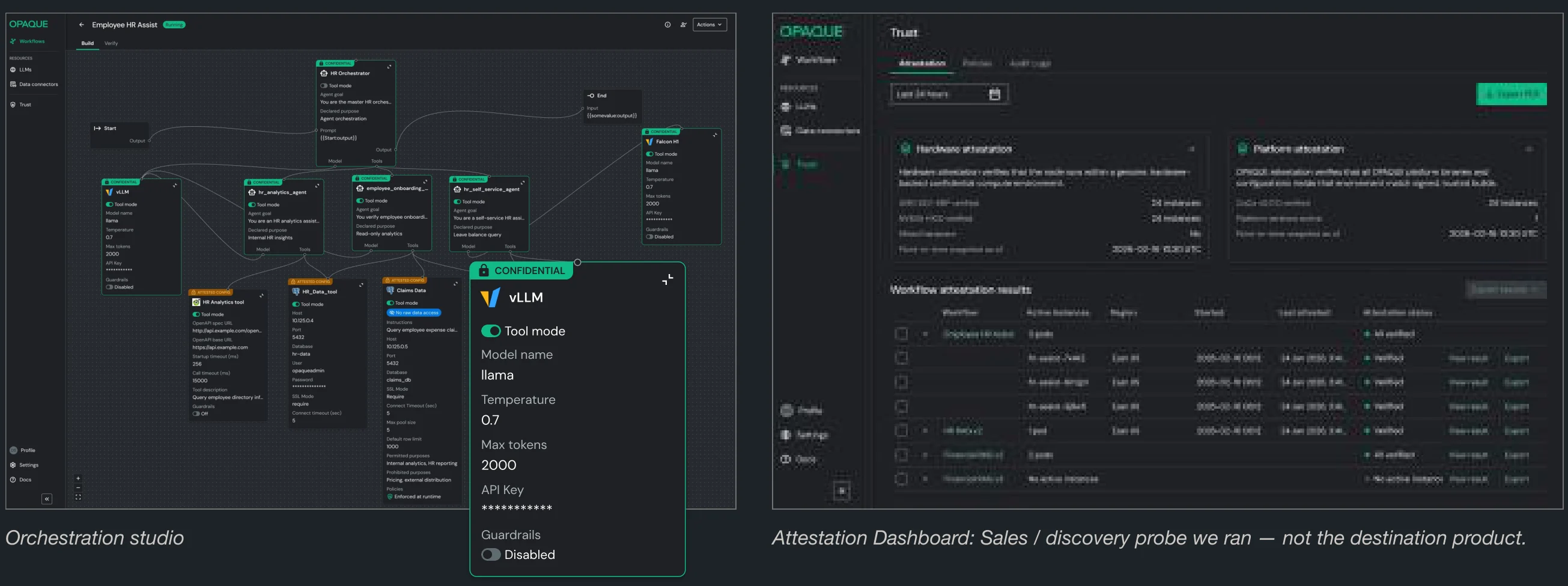Image resolution: width=1568 pixels, height=586 pixels.
Task: Click 'Enforced at runtime' on Claims Data
Action: point(413,496)
